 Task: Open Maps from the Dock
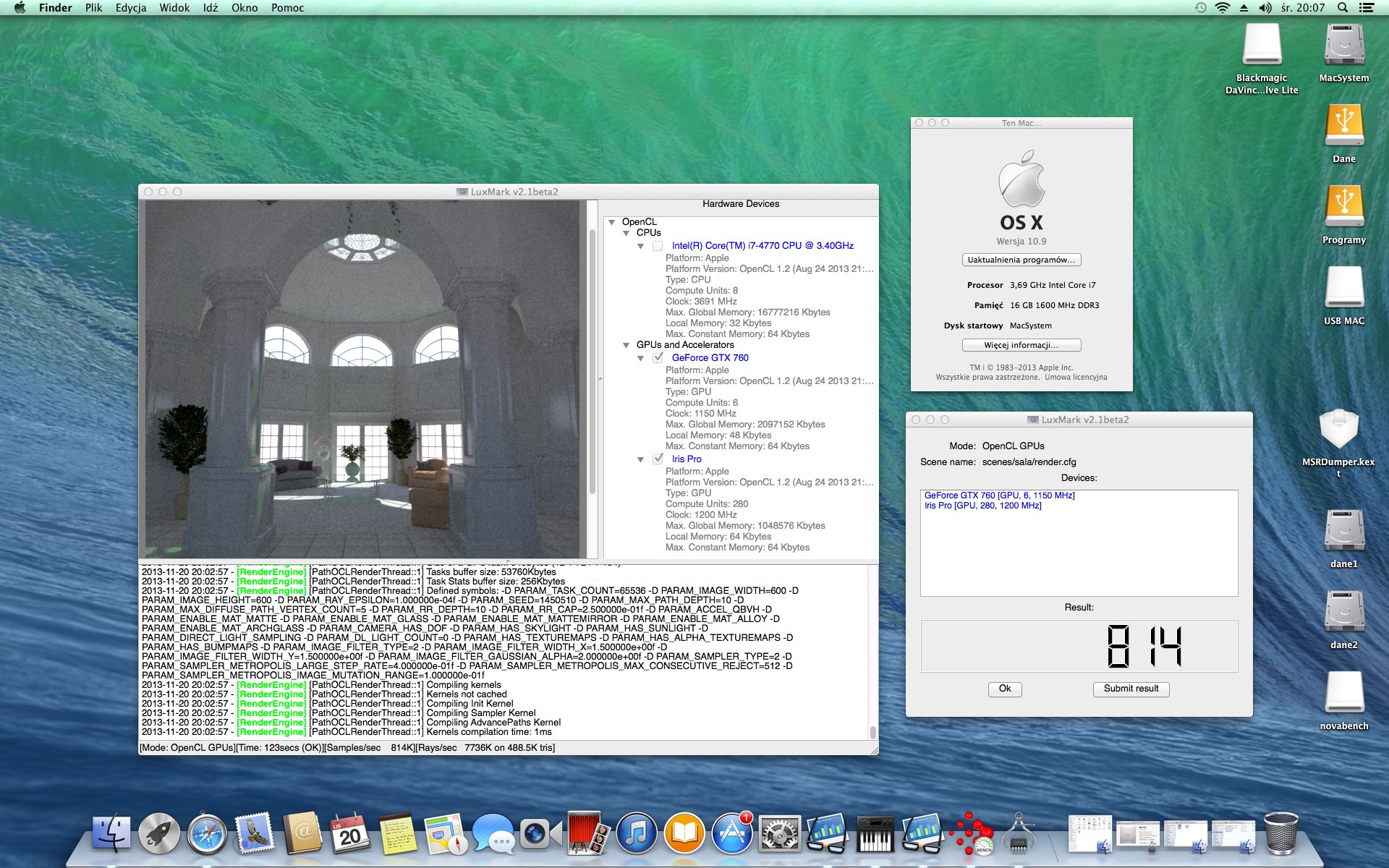[446, 833]
